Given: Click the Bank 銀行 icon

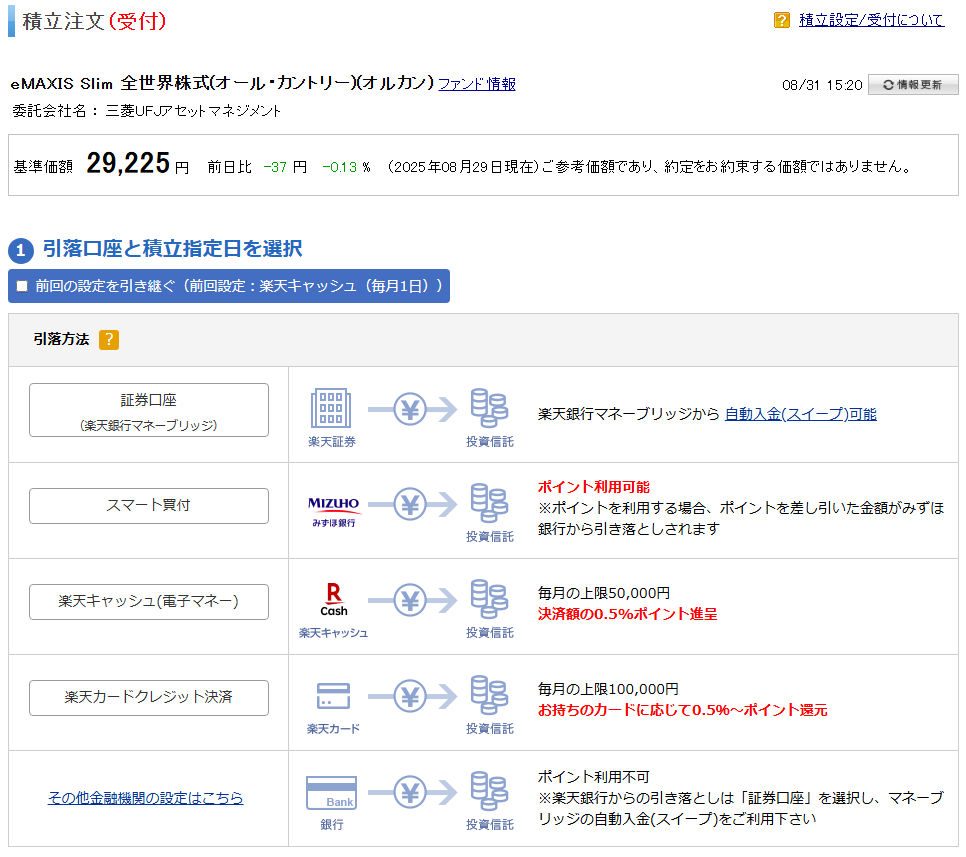Looking at the screenshot, I should pos(331,794).
